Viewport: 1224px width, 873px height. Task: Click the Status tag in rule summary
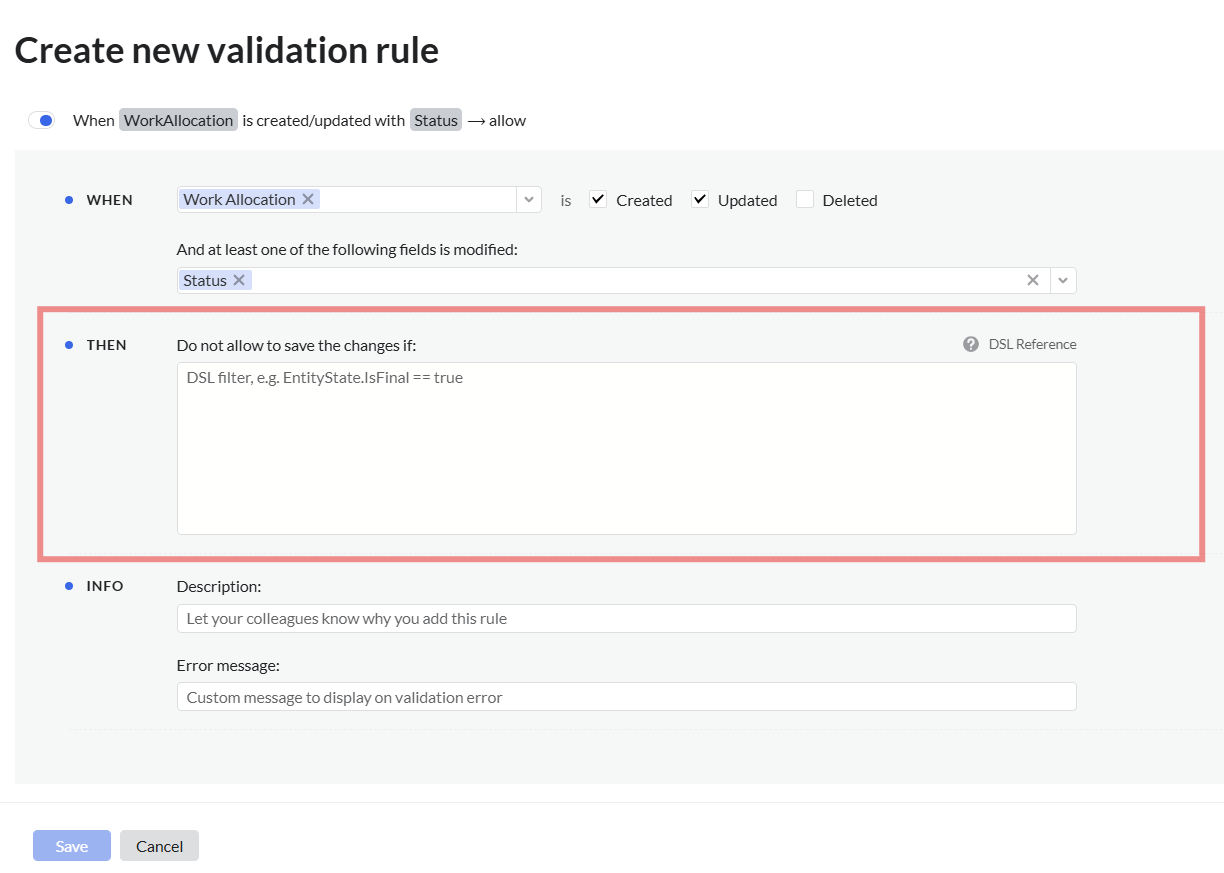[436, 120]
